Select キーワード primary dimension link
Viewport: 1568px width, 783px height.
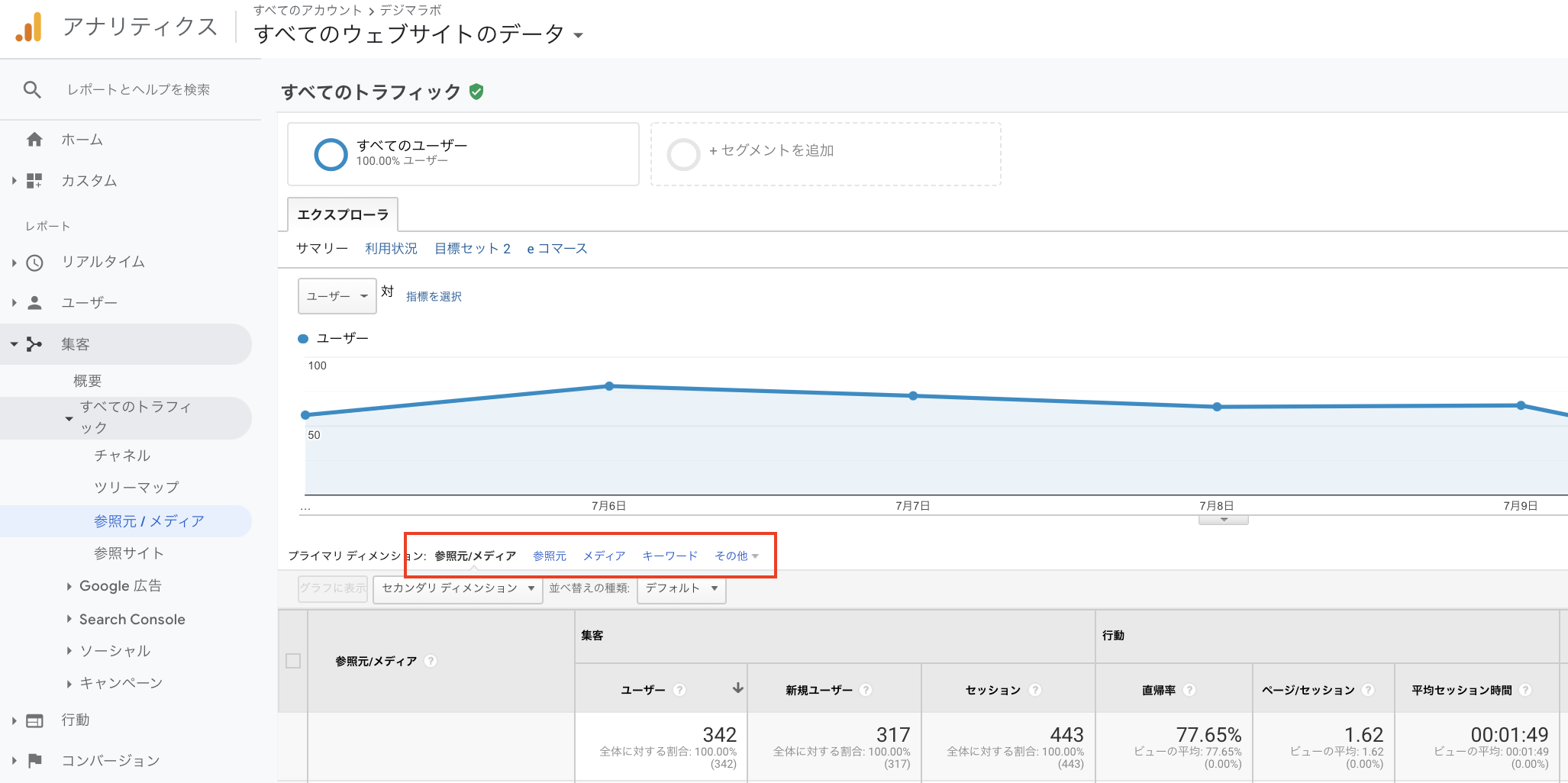(x=669, y=556)
